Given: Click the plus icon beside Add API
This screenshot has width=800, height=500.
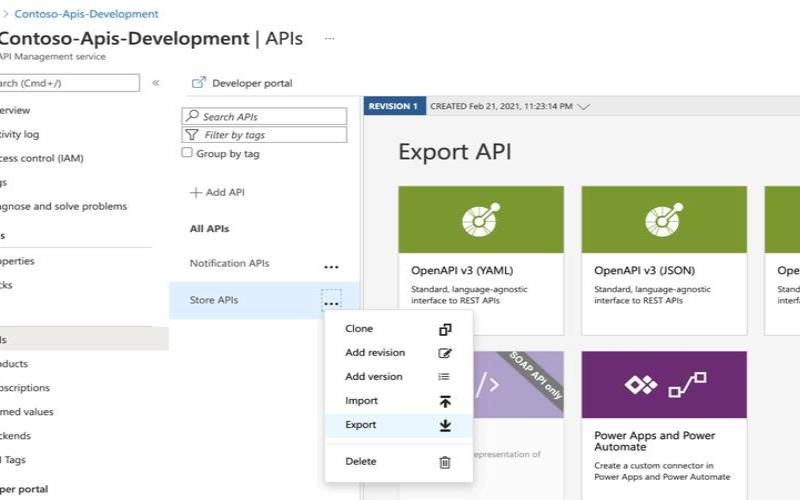Looking at the screenshot, I should [196, 193].
